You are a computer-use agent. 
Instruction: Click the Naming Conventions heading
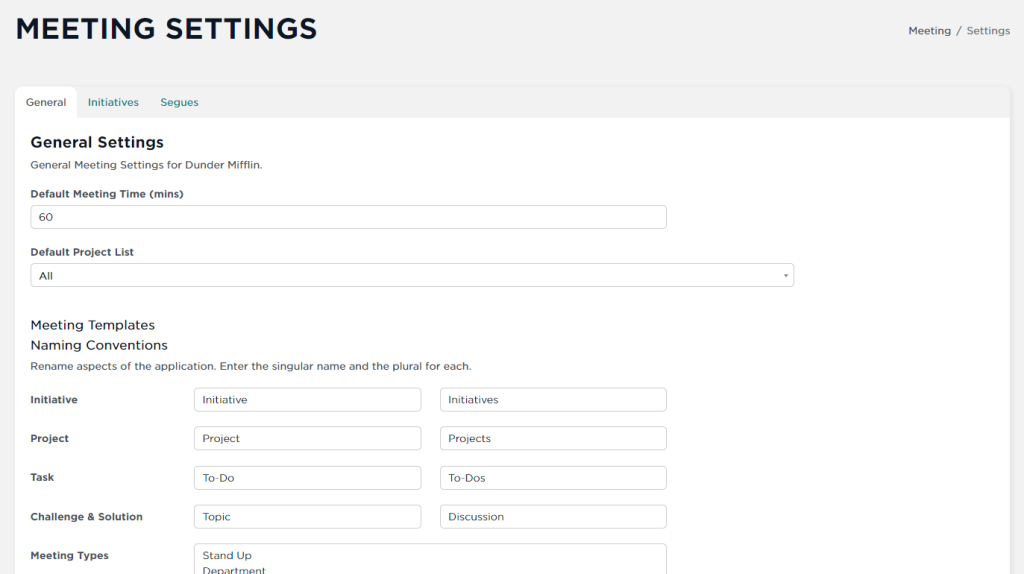[x=99, y=345]
